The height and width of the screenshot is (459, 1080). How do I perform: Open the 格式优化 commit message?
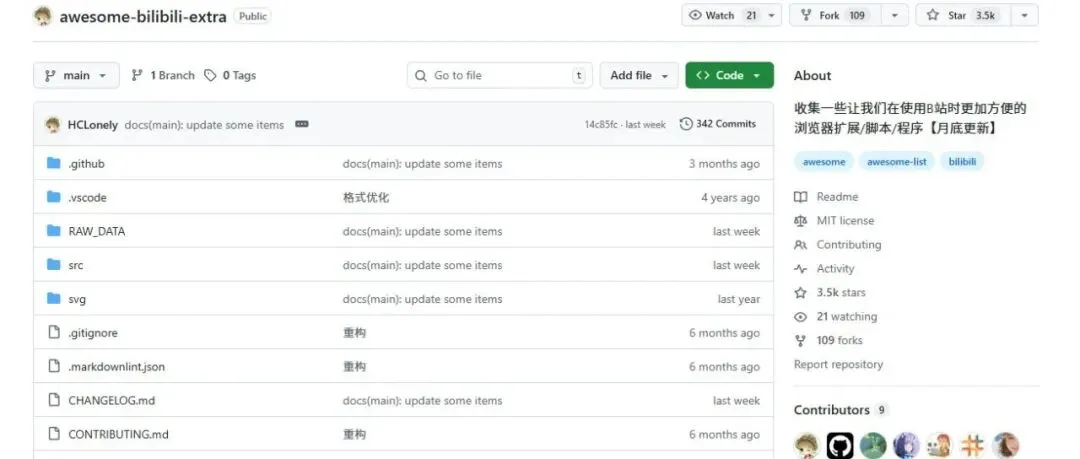(366, 198)
